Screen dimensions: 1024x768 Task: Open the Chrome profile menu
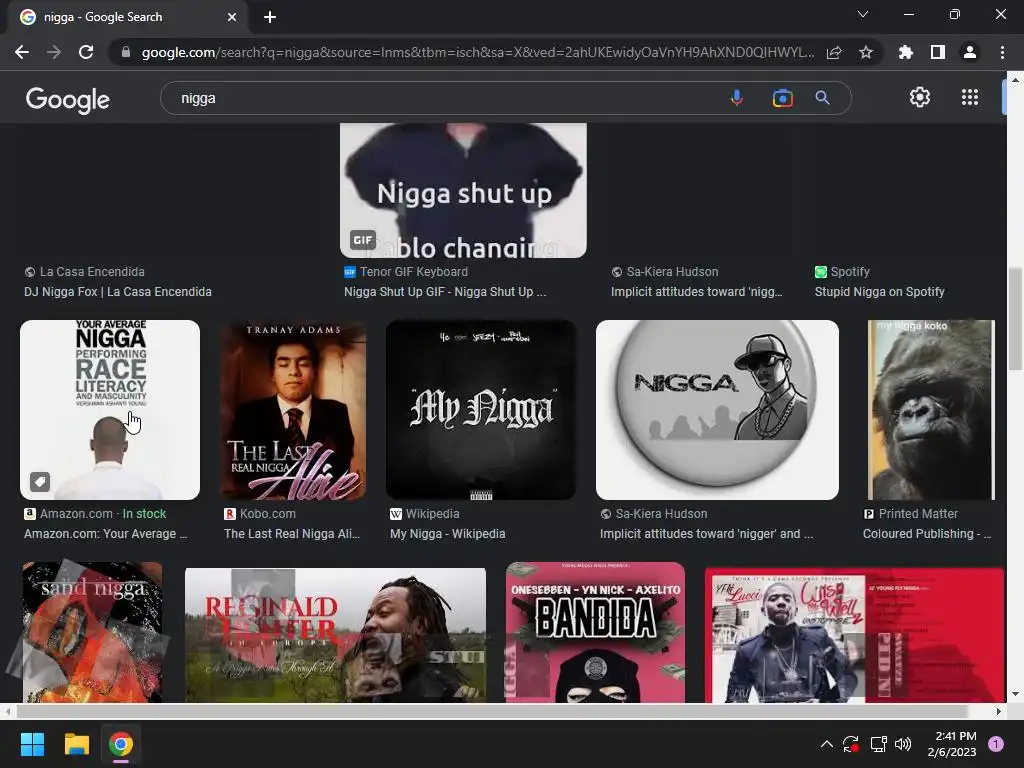[970, 52]
